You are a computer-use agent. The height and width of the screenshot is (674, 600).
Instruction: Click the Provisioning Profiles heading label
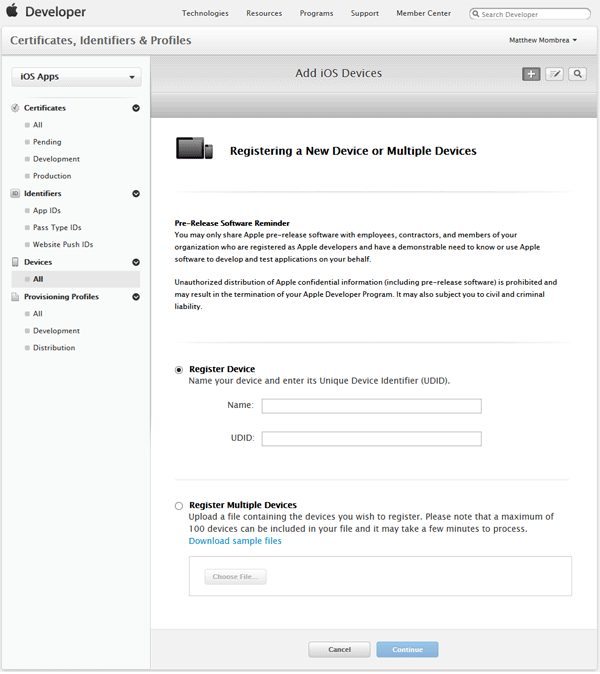tap(61, 297)
